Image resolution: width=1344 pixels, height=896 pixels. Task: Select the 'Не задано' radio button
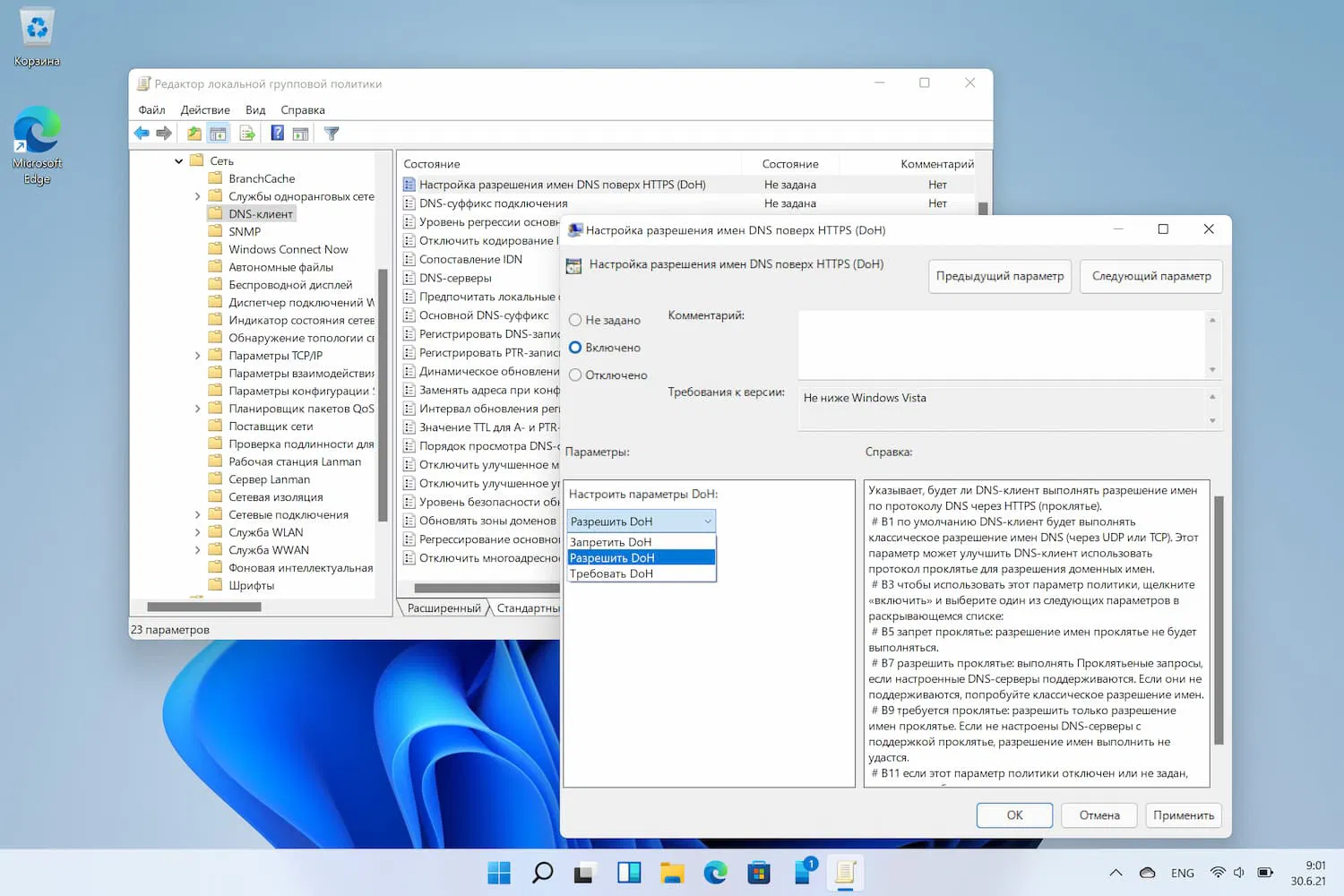pos(575,320)
